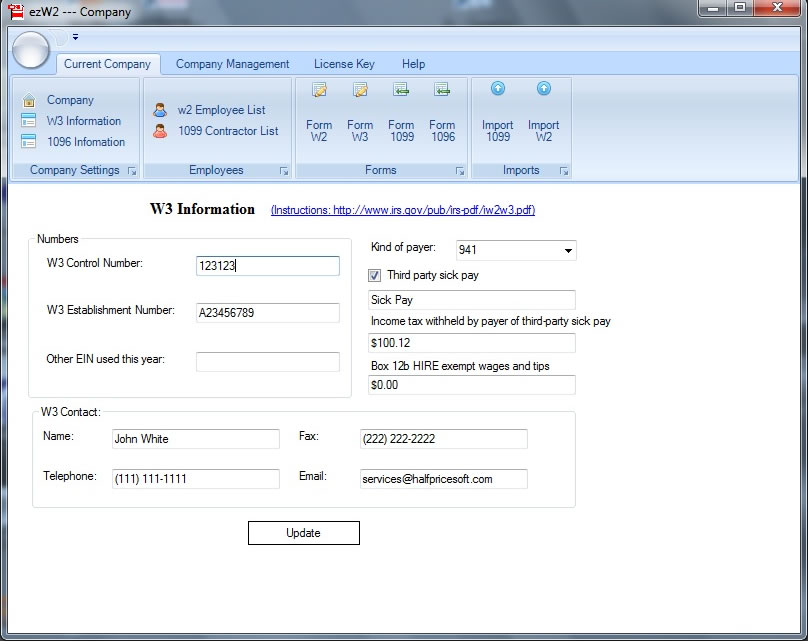Image resolution: width=808 pixels, height=644 pixels.
Task: Close the ezW2 window
Action: click(778, 8)
